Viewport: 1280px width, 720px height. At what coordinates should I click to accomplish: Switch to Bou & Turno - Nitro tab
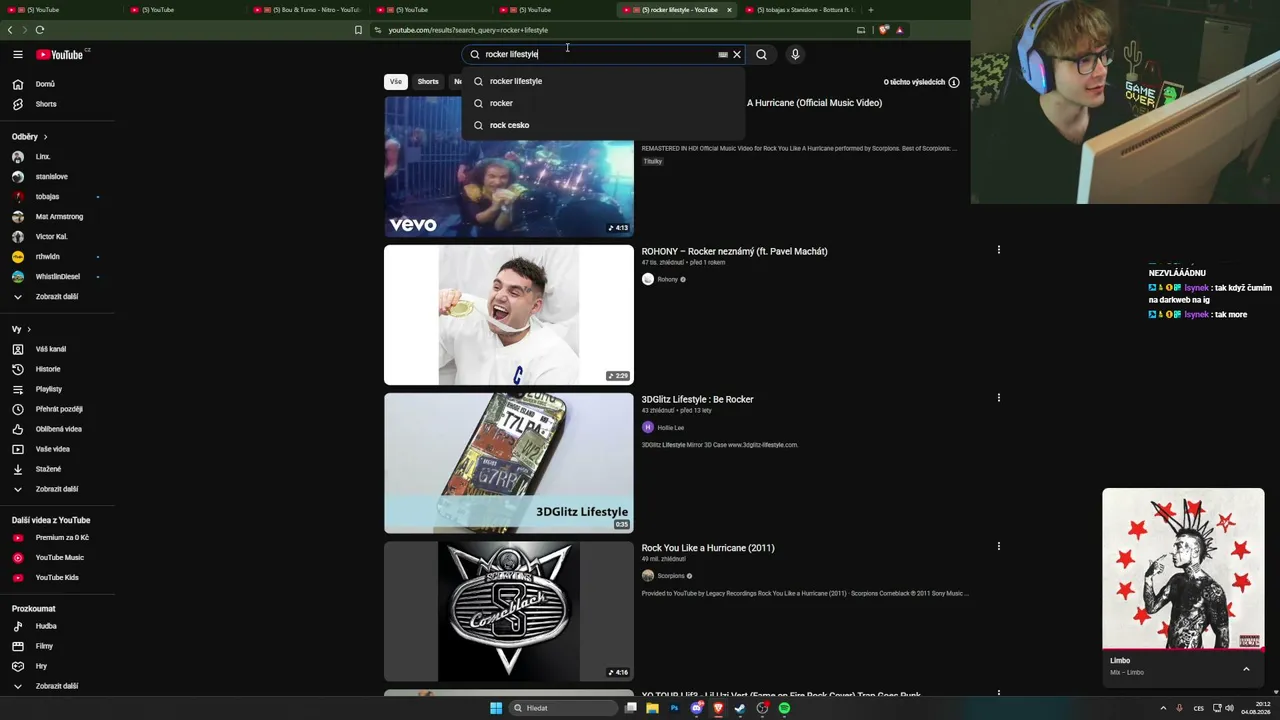pyautogui.click(x=307, y=10)
